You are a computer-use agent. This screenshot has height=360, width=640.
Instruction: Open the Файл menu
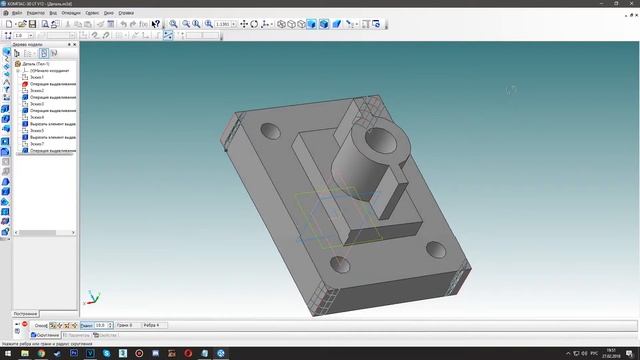17,13
